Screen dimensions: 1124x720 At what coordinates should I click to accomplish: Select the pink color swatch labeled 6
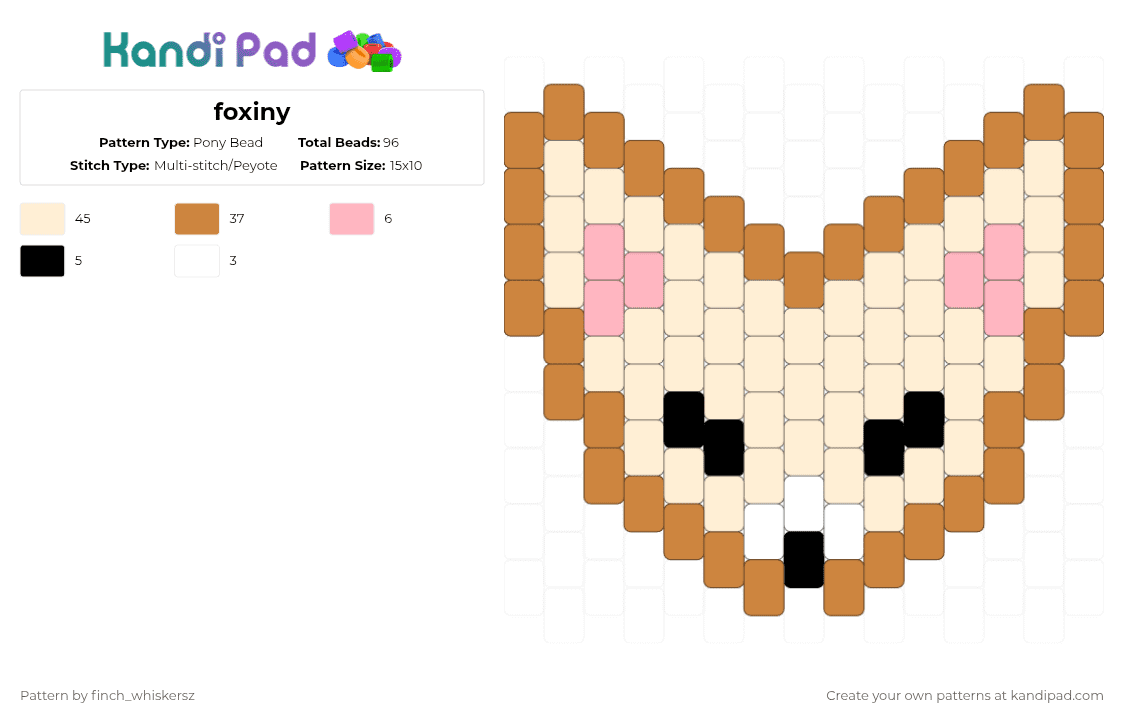point(352,219)
